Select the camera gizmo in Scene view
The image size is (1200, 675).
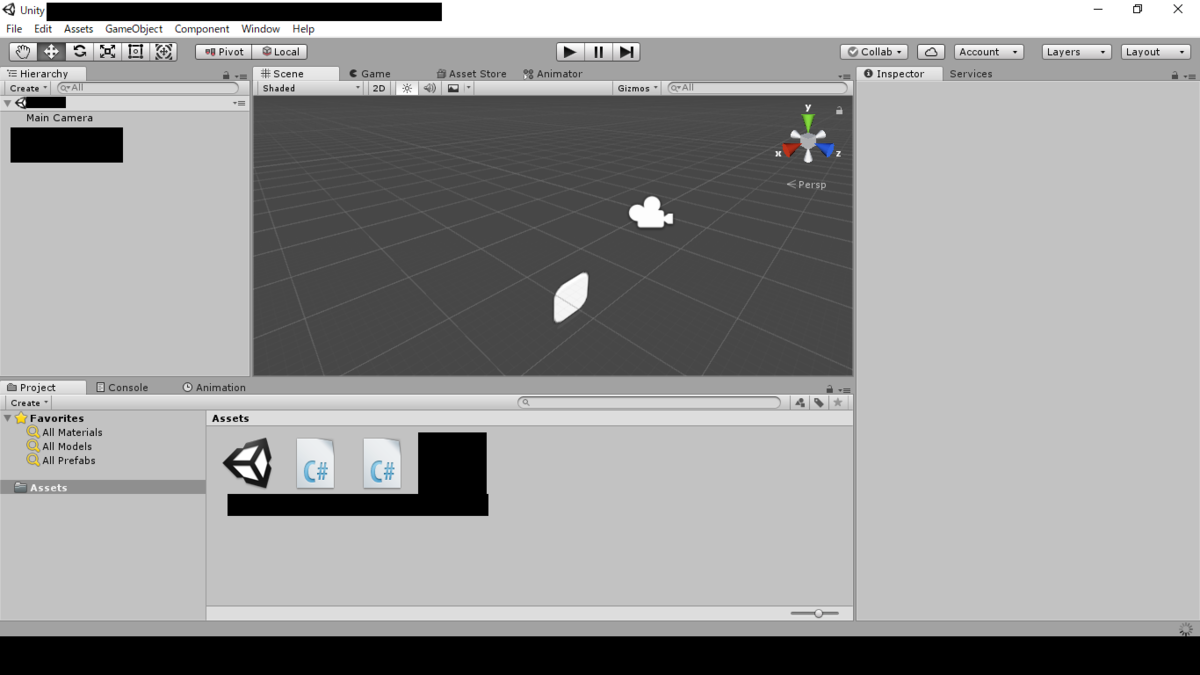650,213
